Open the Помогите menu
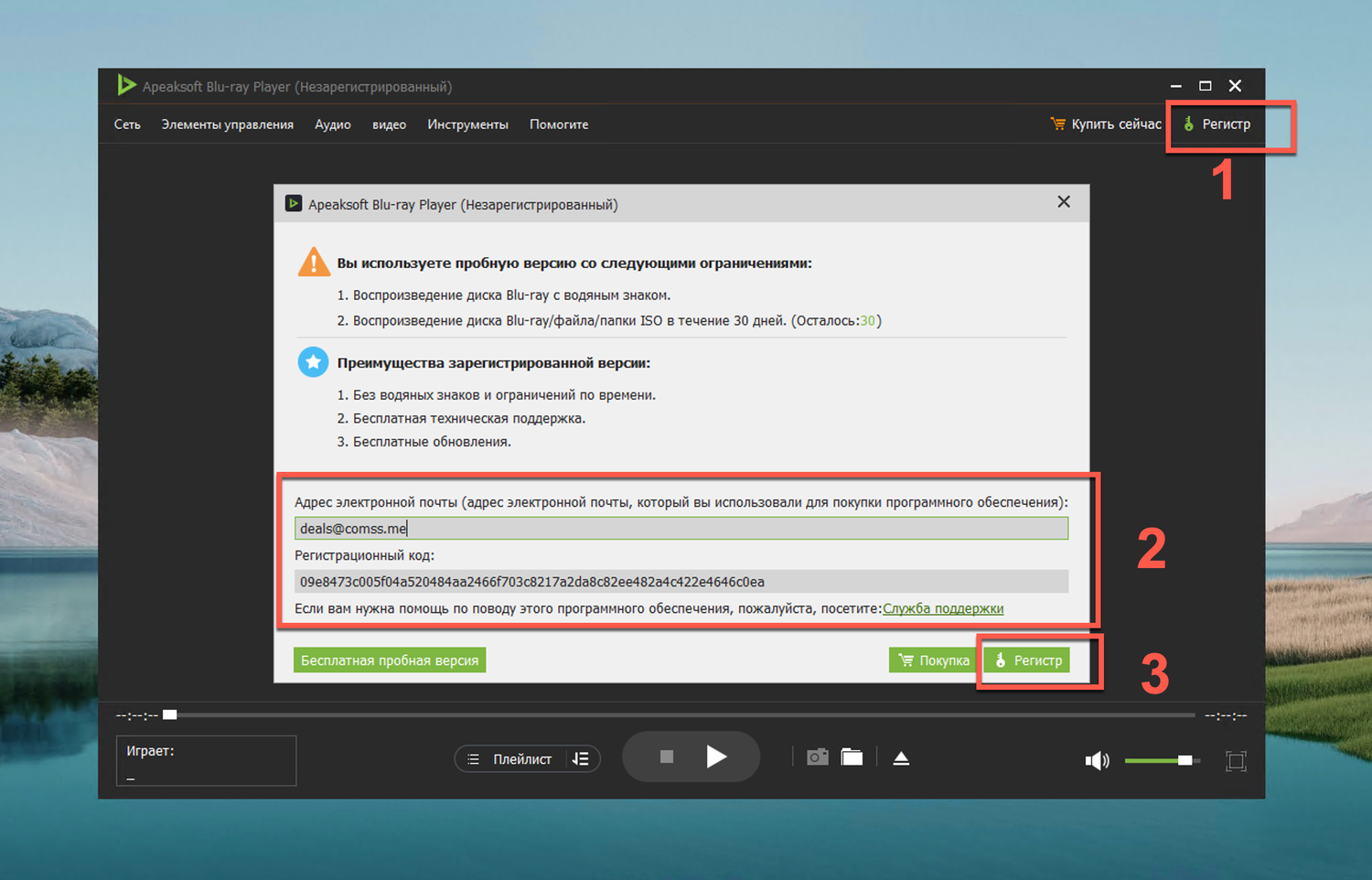Screen dimensions: 1372x880 click(559, 124)
